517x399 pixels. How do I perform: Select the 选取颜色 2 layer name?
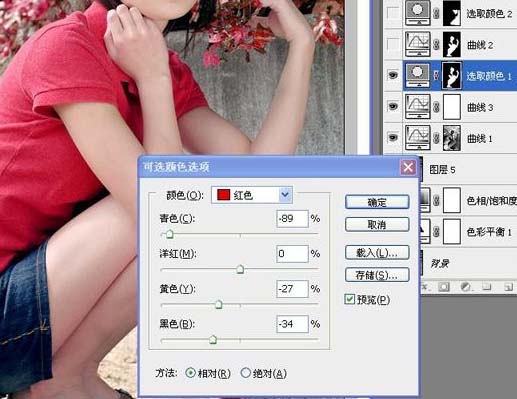click(489, 13)
